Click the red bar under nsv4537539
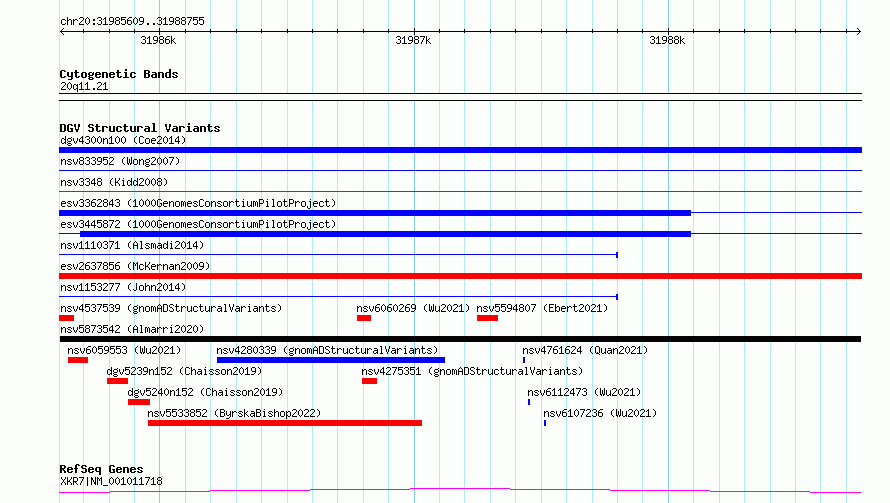Viewport: 890px width, 503px height. click(66, 318)
